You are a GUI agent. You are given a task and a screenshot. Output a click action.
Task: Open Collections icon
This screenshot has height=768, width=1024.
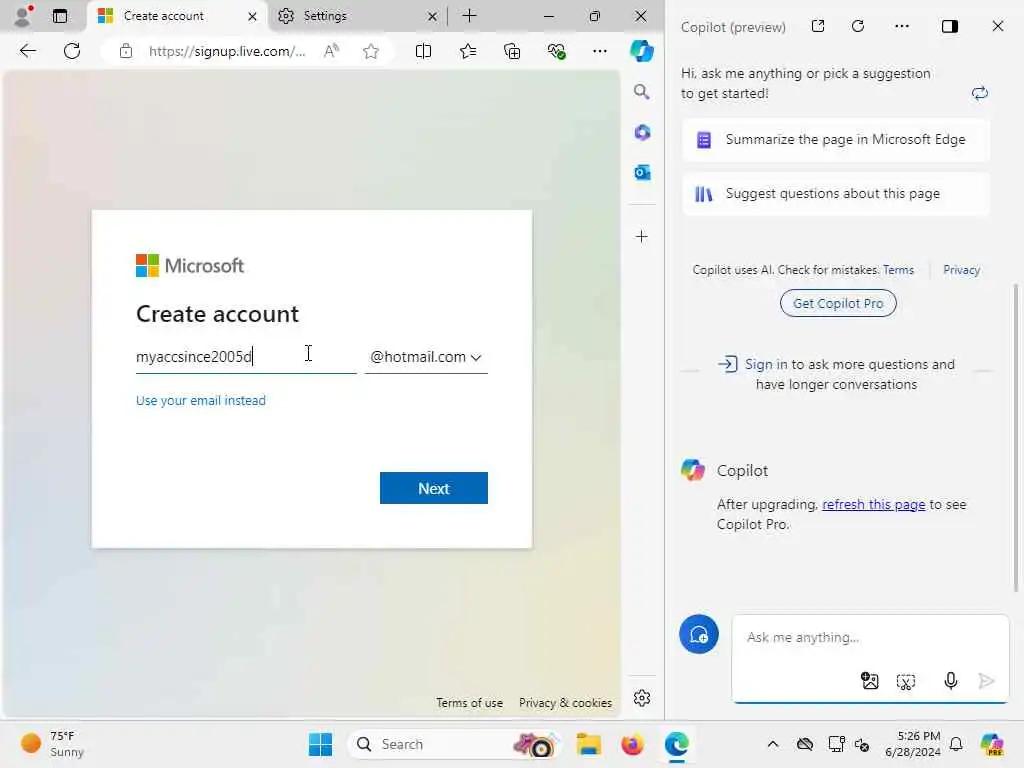click(512, 51)
